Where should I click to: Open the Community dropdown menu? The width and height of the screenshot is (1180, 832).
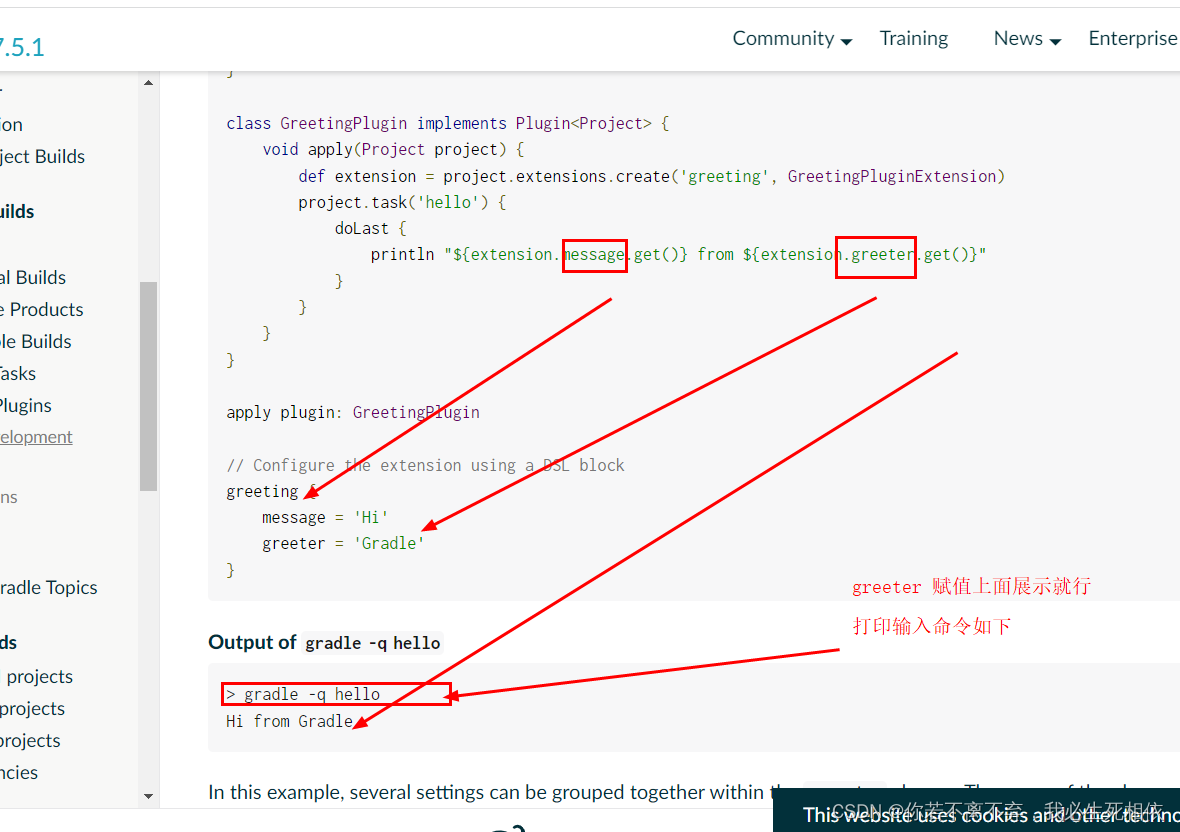pos(792,39)
